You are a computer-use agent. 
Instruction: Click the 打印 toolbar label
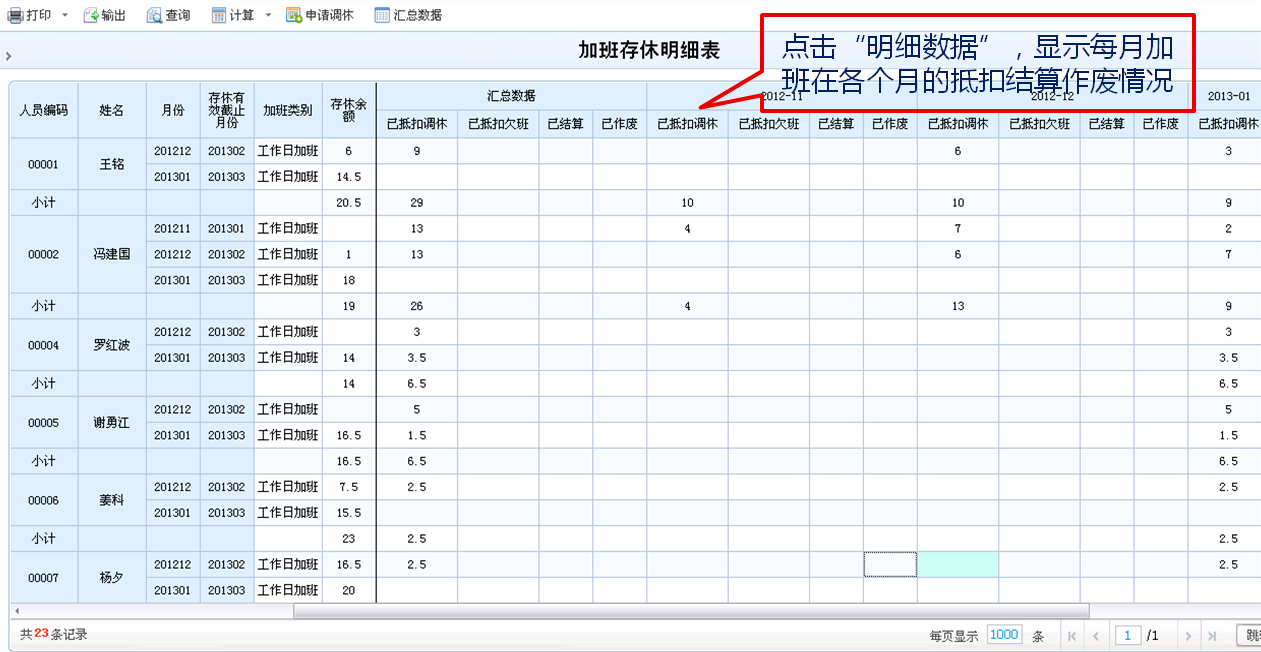(x=39, y=15)
